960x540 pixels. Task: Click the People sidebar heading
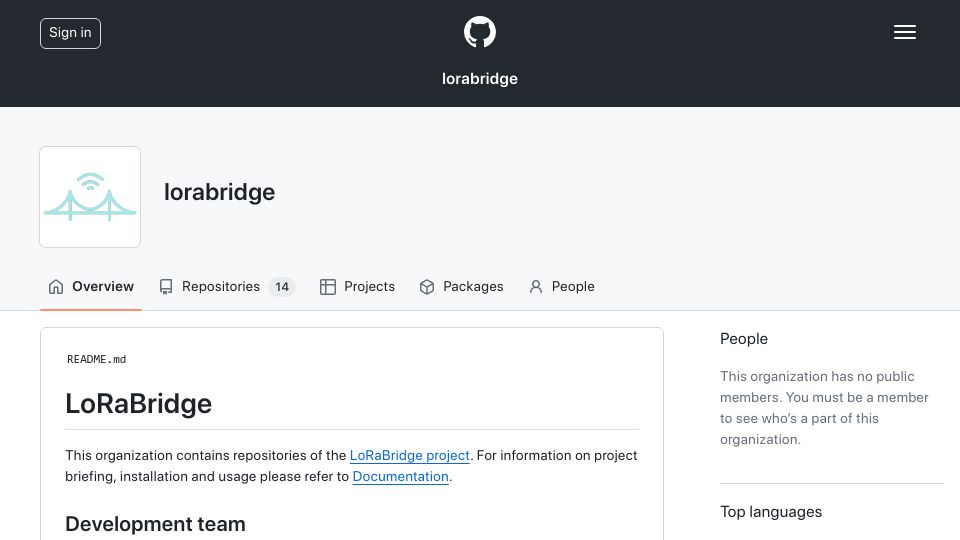[x=744, y=339]
